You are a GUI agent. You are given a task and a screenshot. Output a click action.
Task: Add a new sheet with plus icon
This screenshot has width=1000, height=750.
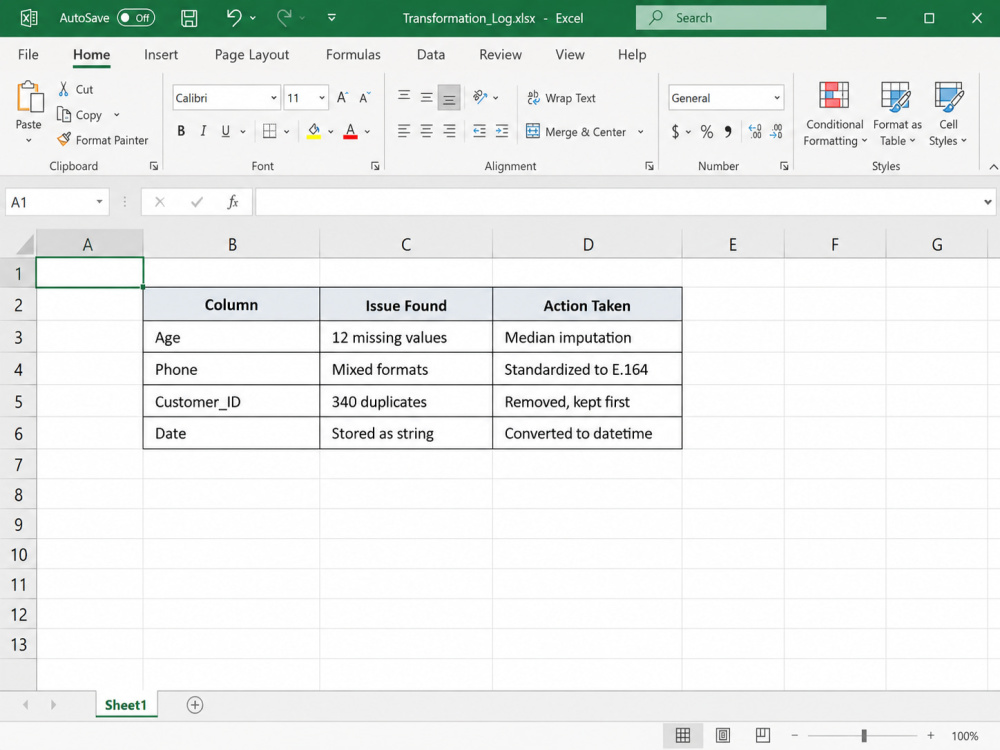point(195,705)
